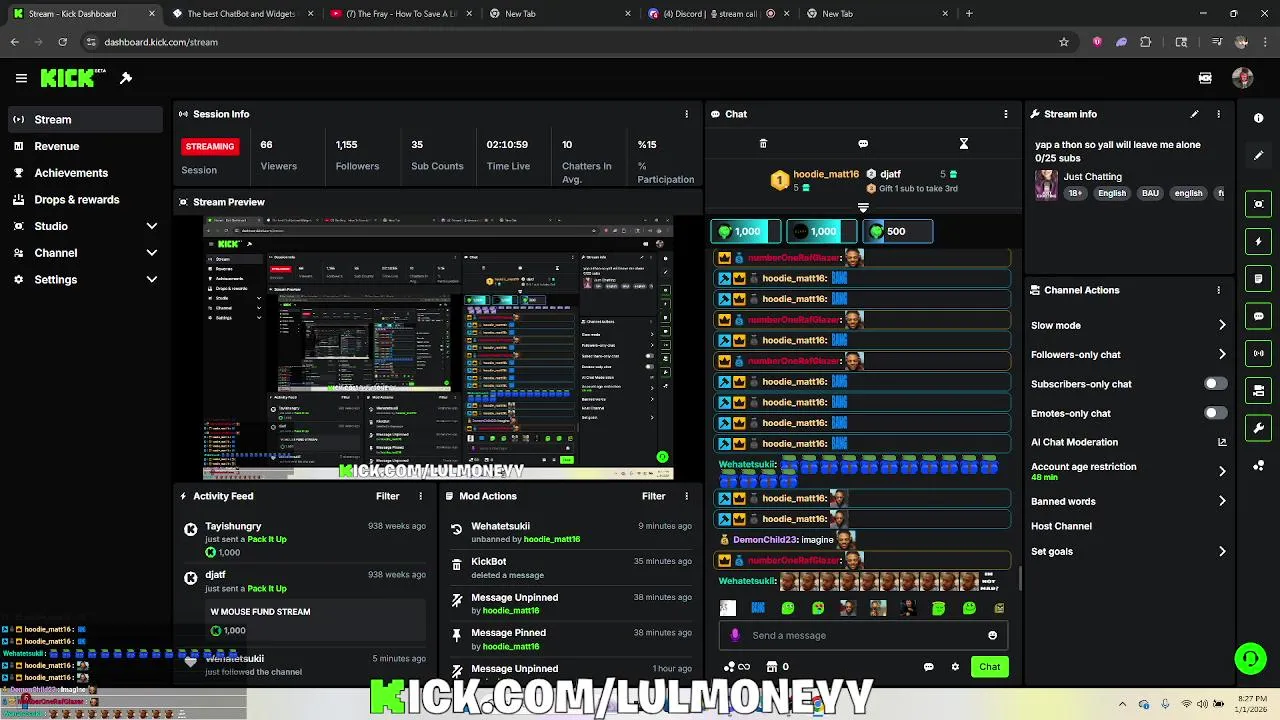This screenshot has width=1280, height=720.
Task: Click the wrench icon in right sidebar
Action: point(1259,428)
